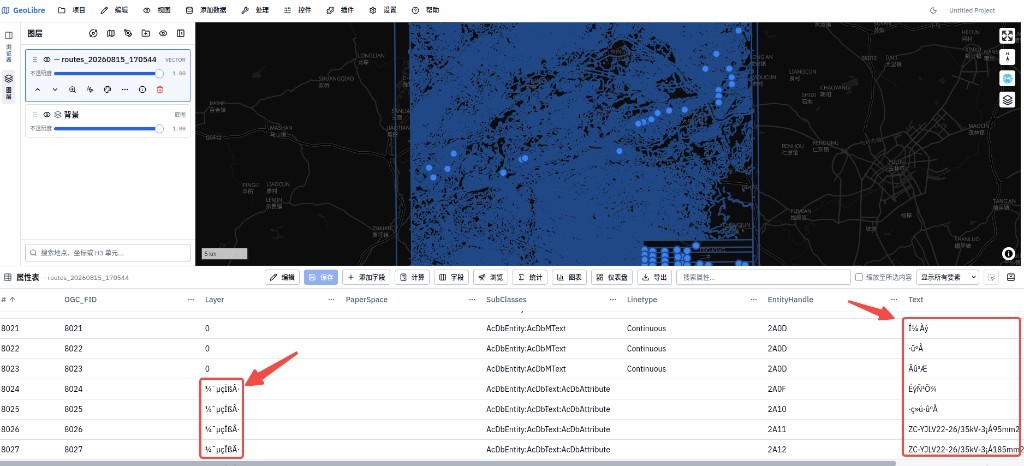The image size is (1024, 466).
Task: Select the Layers sidebar tab
Action: tap(8, 86)
